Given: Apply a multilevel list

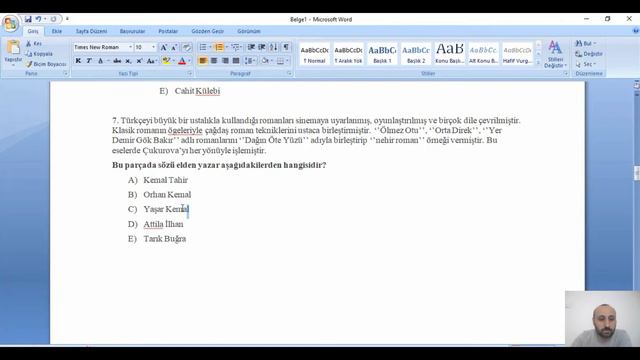Looking at the screenshot, I should point(235,47).
